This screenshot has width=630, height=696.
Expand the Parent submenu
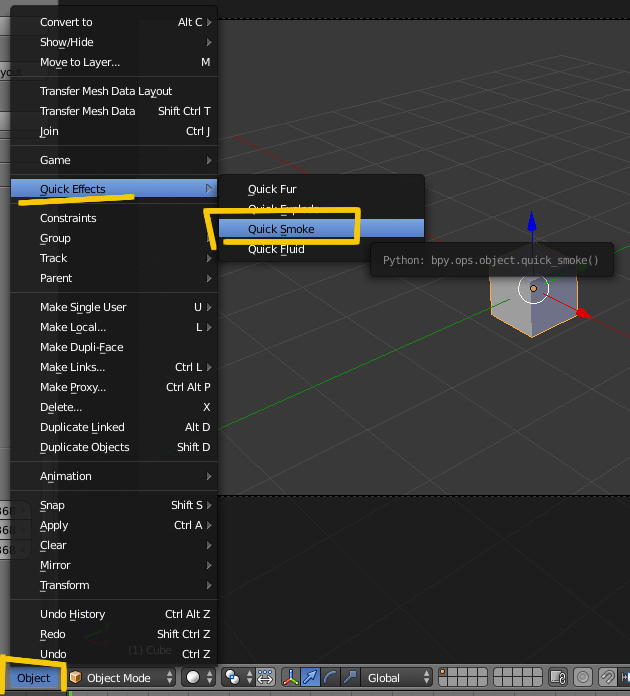pyautogui.click(x=114, y=278)
